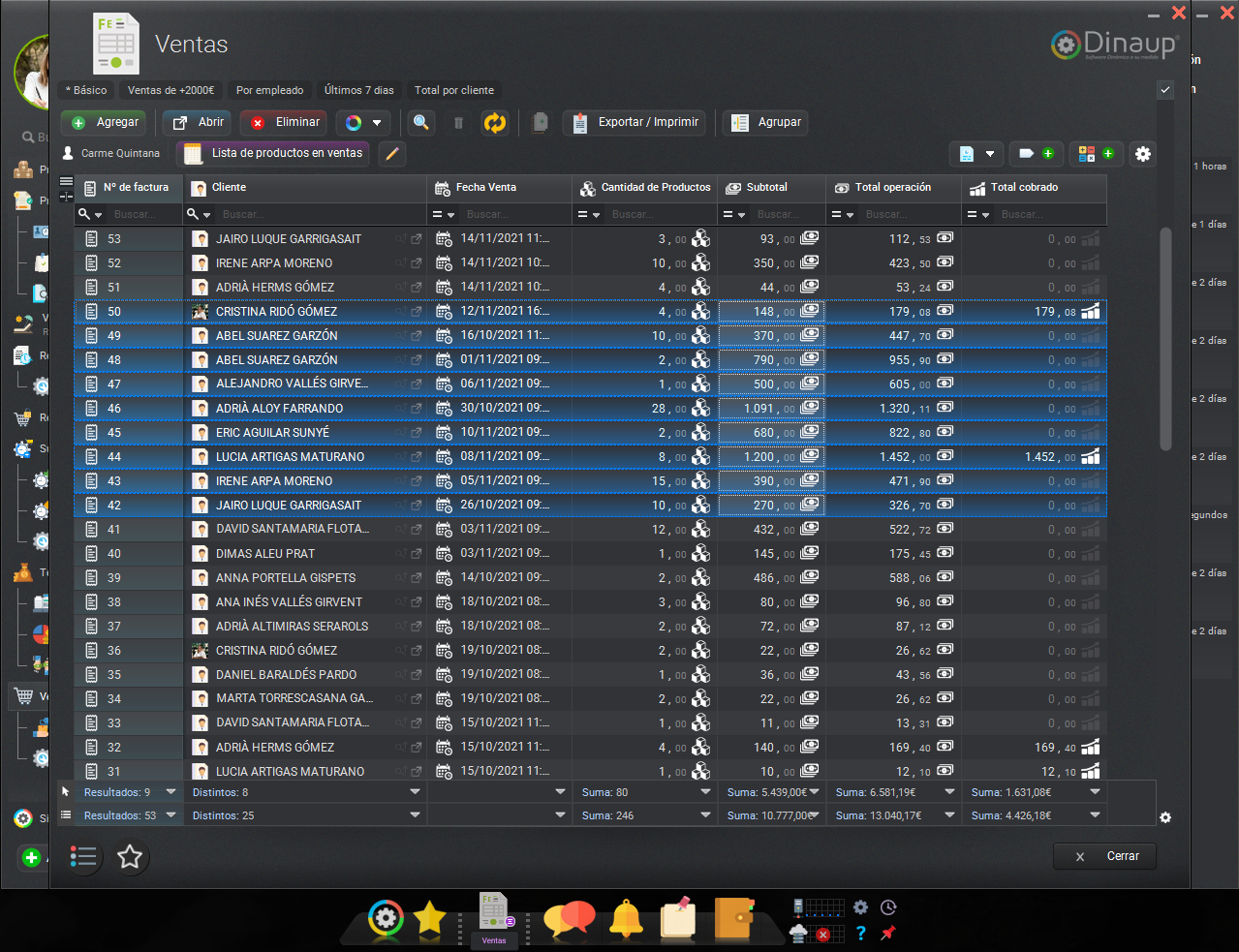The height and width of the screenshot is (952, 1239).
Task: Click the yellow refresh arrows icon
Action: [x=495, y=122]
